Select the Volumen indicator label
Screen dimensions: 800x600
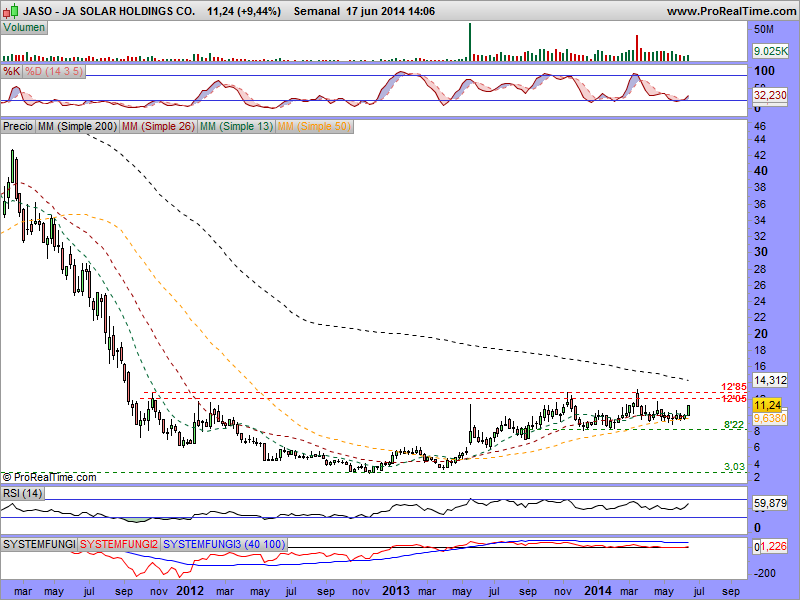[24, 28]
